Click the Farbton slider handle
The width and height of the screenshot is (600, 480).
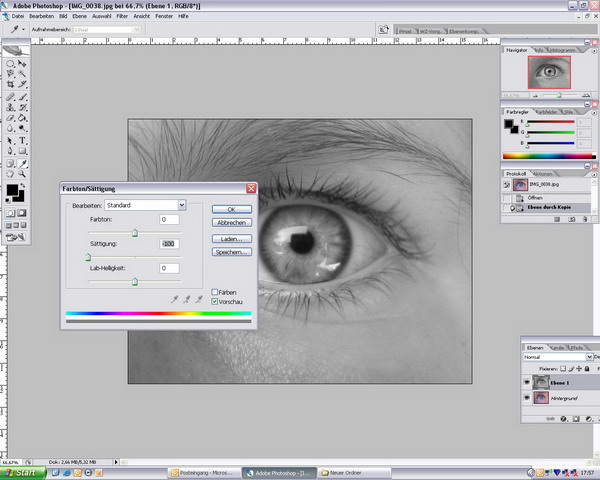pos(135,233)
